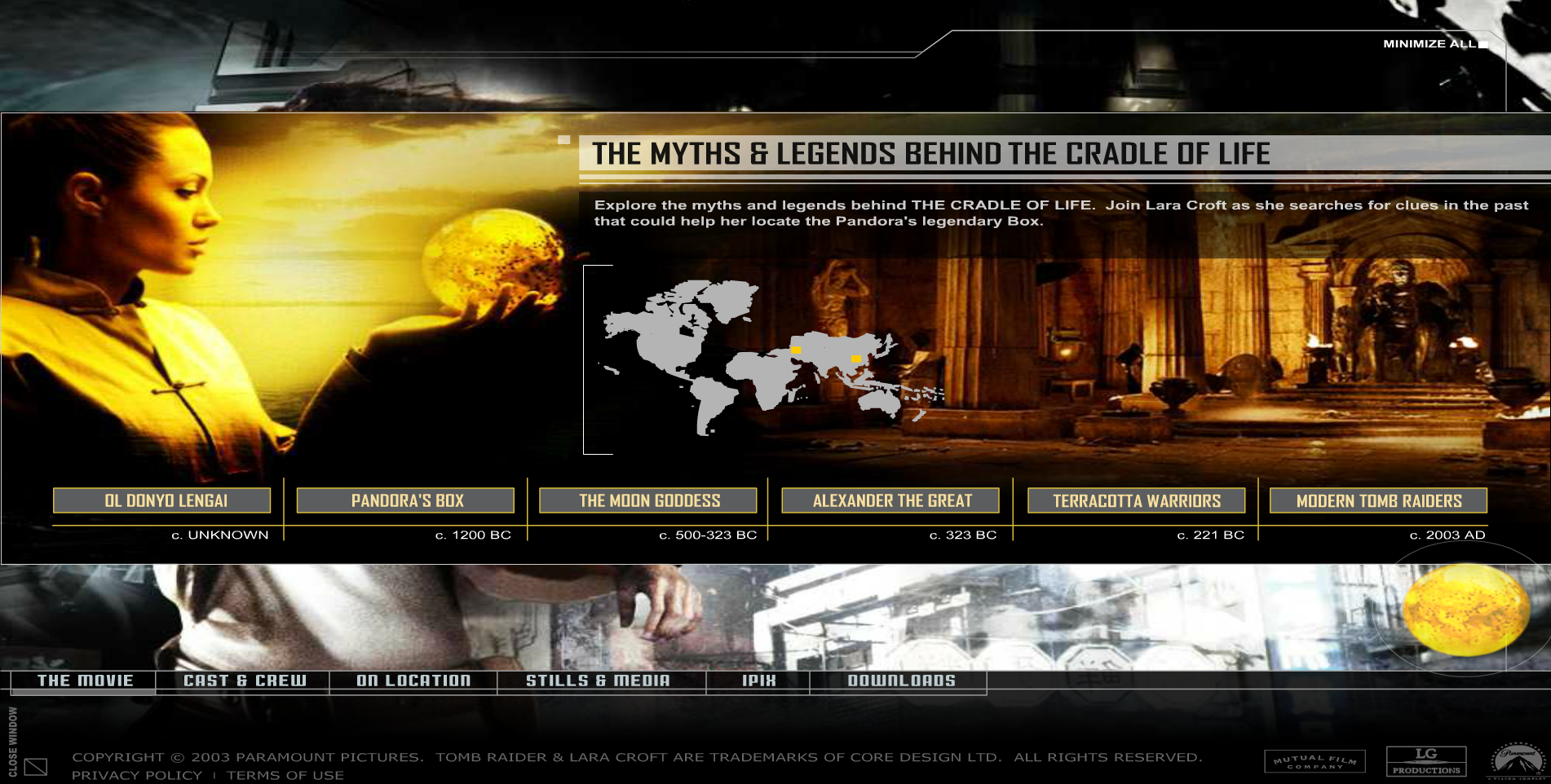
Task: Click the Paramount logo
Action: (x=1518, y=762)
